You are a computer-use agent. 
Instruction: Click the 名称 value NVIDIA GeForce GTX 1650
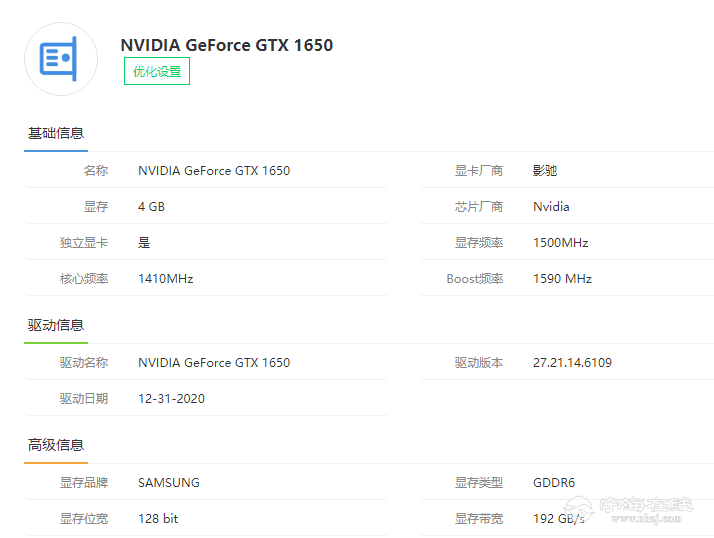pos(214,171)
